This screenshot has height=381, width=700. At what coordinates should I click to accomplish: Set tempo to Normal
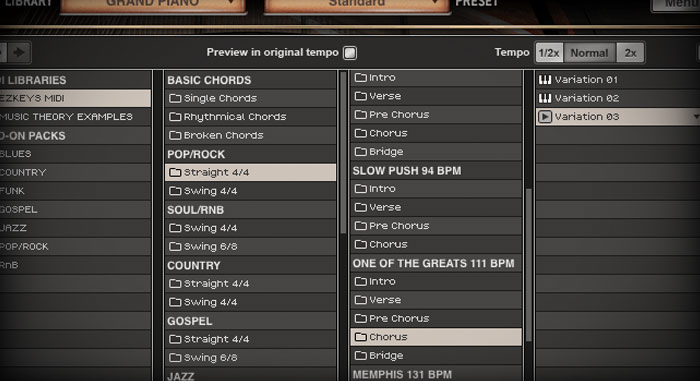589,53
